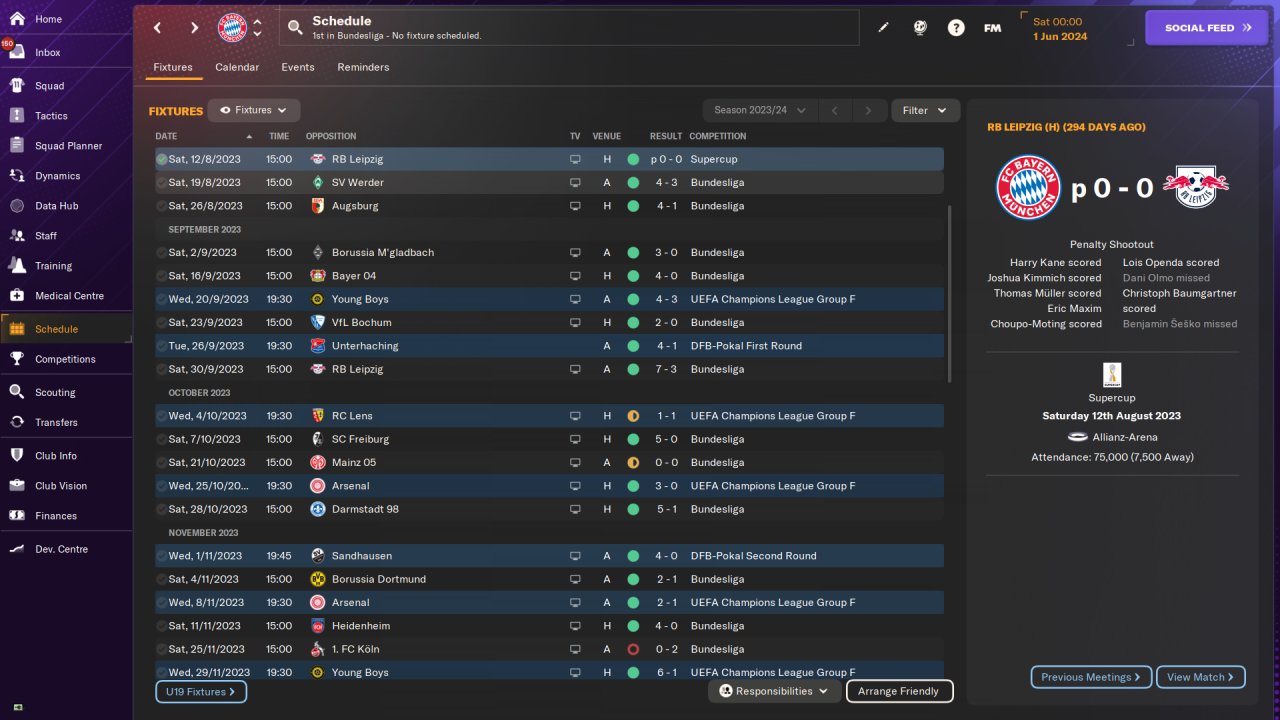1280x720 pixels.
Task: Open the Season 2023/24 dropdown
Action: [760, 111]
